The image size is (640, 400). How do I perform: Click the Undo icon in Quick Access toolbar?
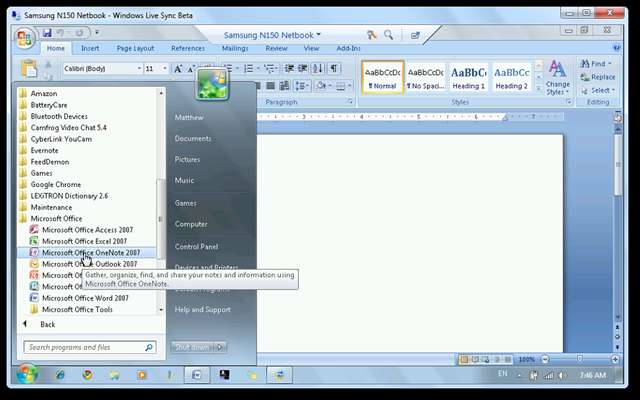(60, 33)
